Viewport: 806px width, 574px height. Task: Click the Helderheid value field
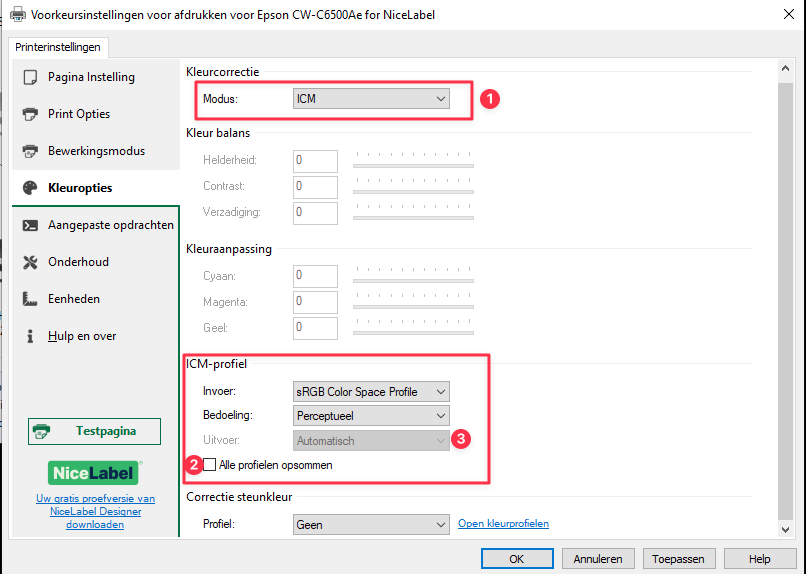coord(315,161)
